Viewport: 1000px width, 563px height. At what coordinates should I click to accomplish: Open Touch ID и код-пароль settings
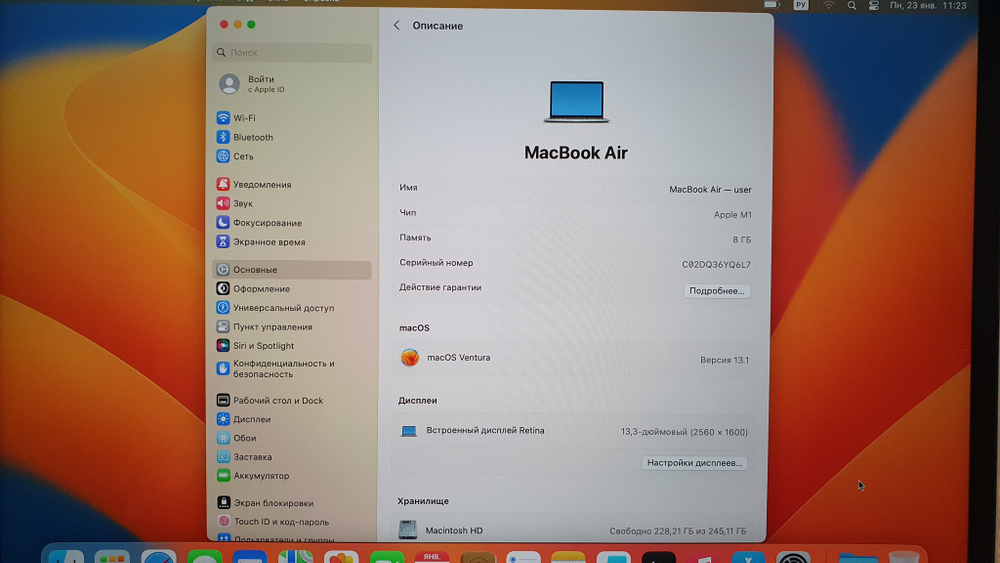coord(273,522)
